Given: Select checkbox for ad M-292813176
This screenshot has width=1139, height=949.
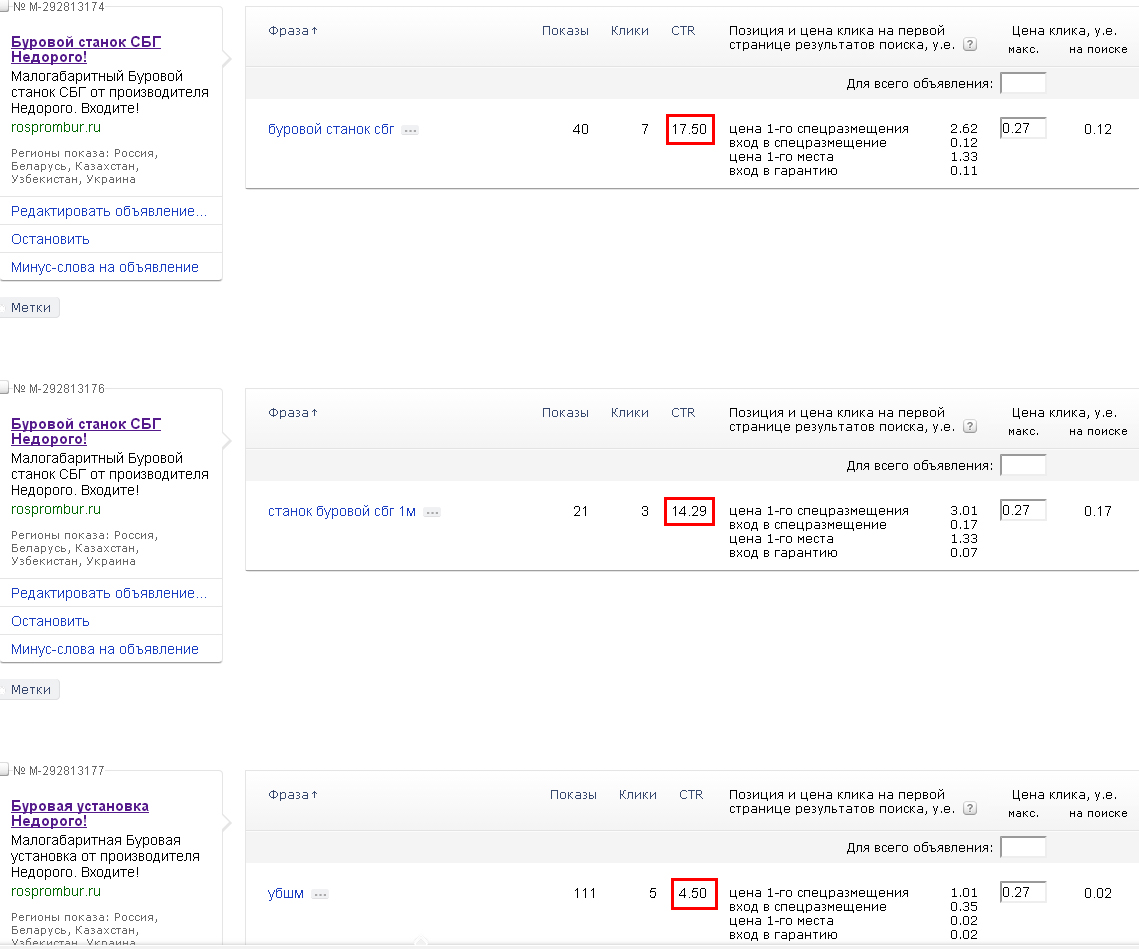Looking at the screenshot, I should (x=5, y=389).
